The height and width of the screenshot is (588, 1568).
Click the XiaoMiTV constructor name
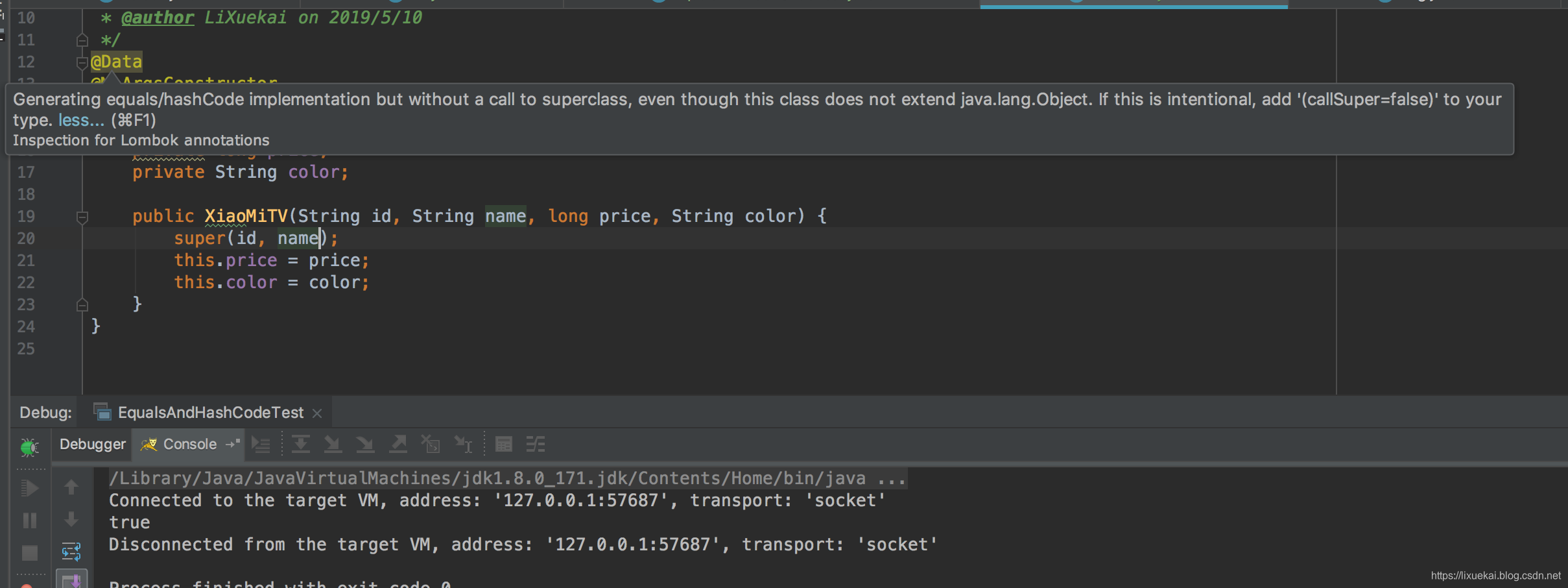tap(246, 216)
